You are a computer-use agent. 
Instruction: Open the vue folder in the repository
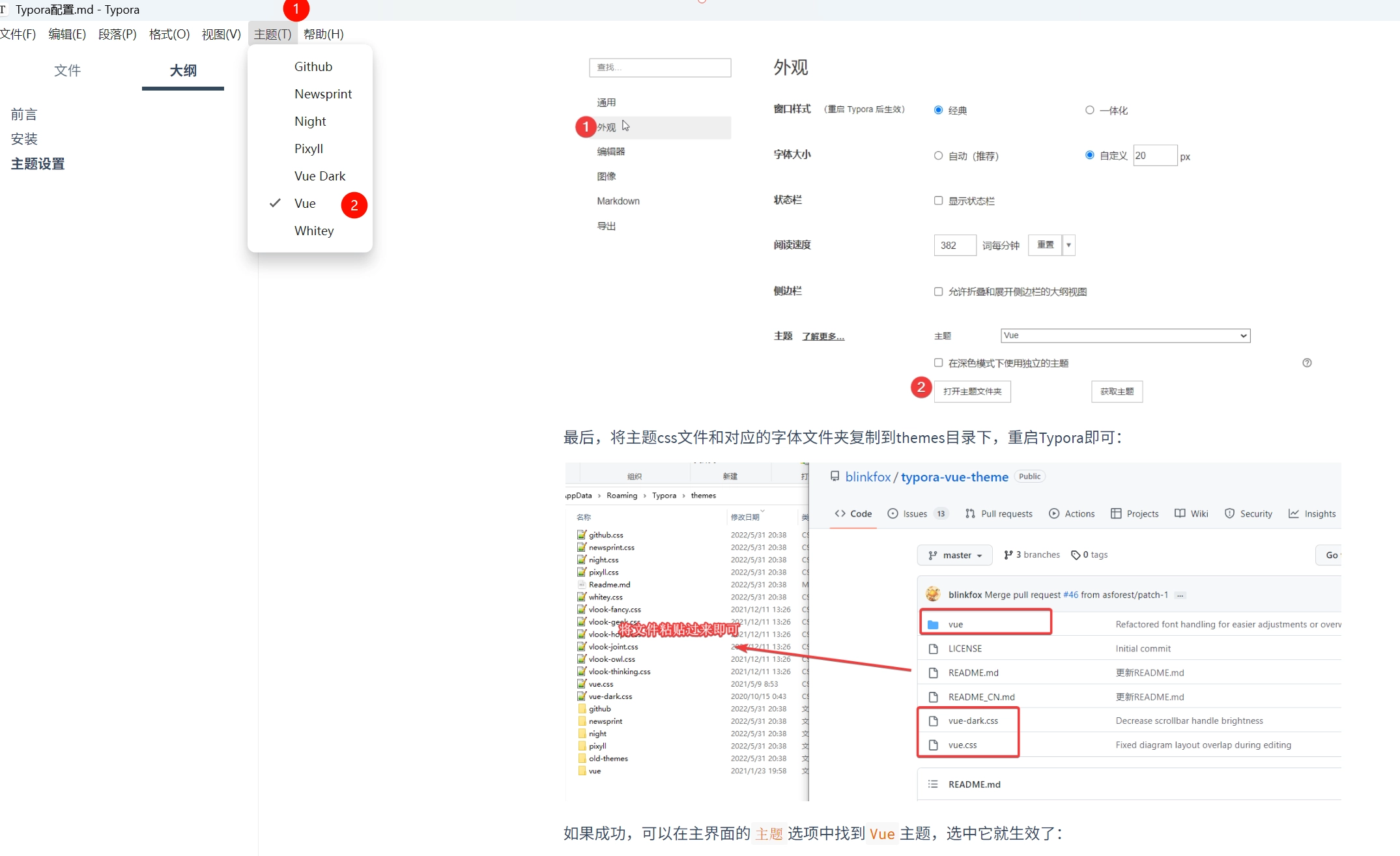pos(956,624)
